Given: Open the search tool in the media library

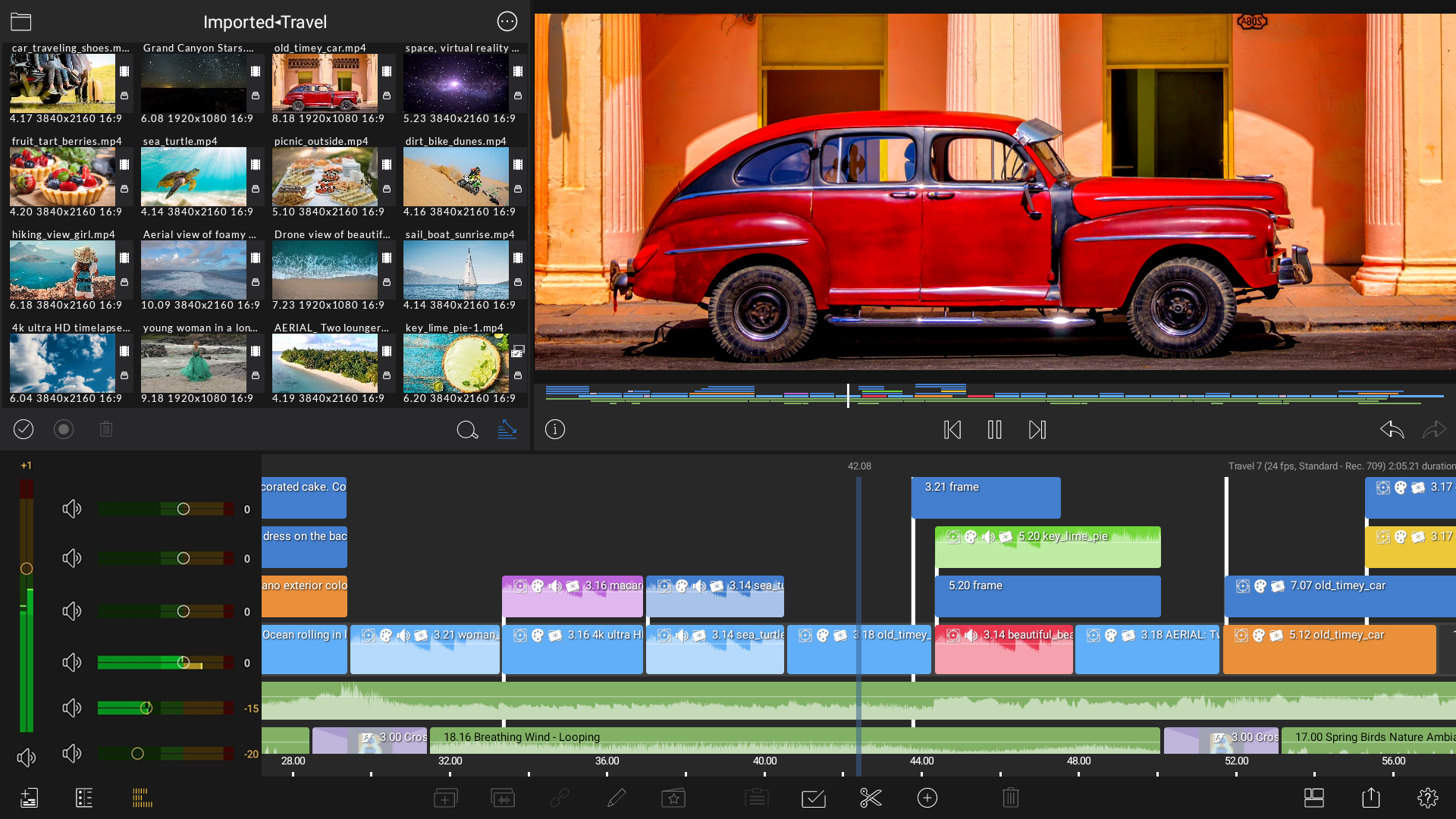Looking at the screenshot, I should [468, 429].
